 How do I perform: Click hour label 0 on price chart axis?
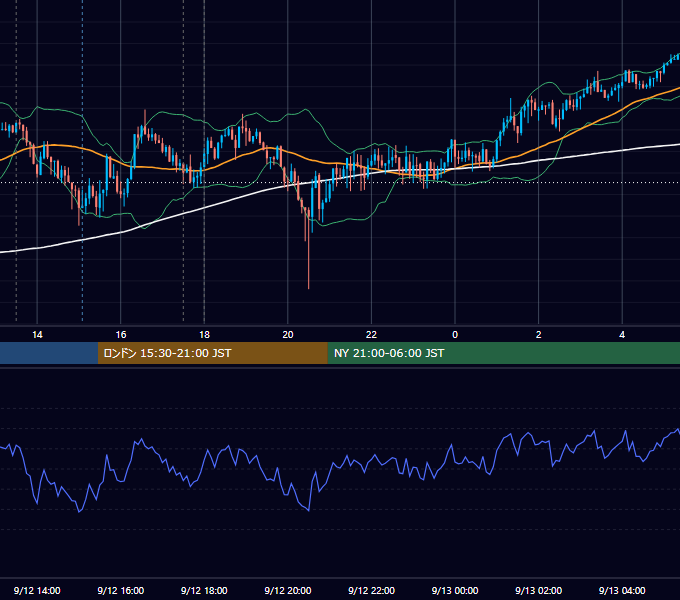[x=455, y=335]
